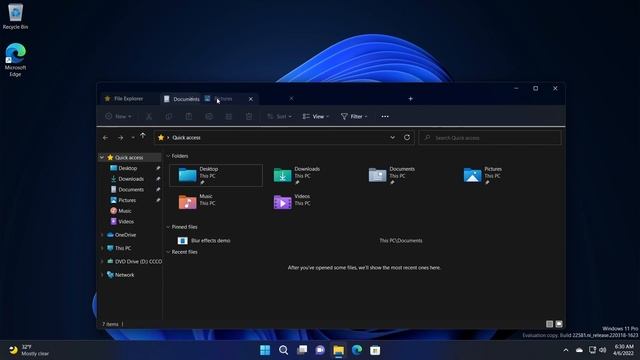640x360 pixels.
Task: Select Desktop in the sidebar
Action: 127,168
